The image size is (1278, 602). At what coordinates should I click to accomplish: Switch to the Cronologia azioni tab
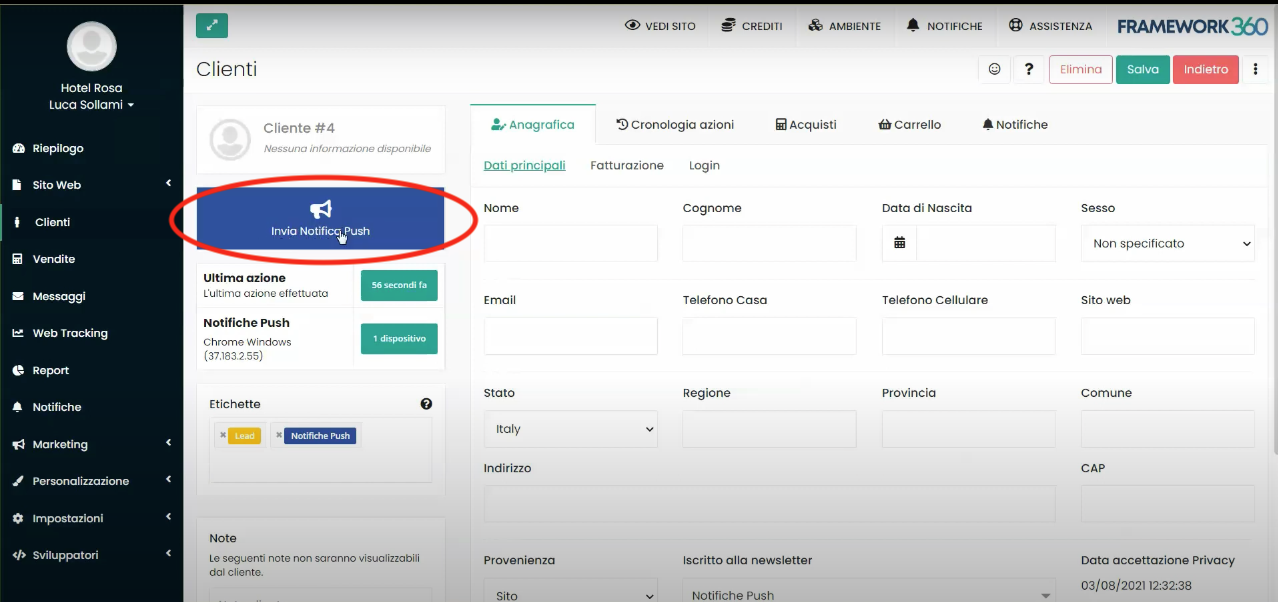pyautogui.click(x=675, y=125)
